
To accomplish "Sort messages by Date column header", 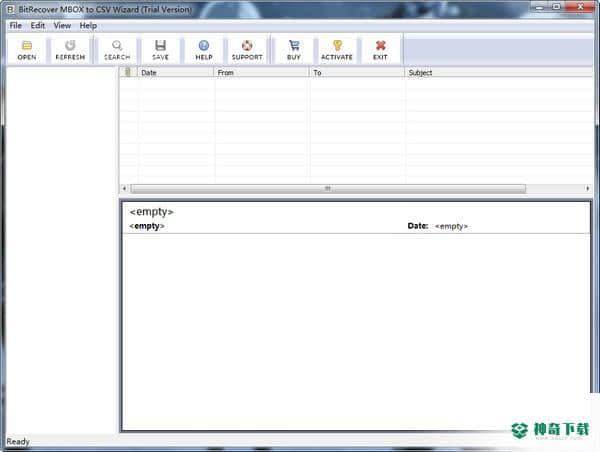I will (175, 72).
